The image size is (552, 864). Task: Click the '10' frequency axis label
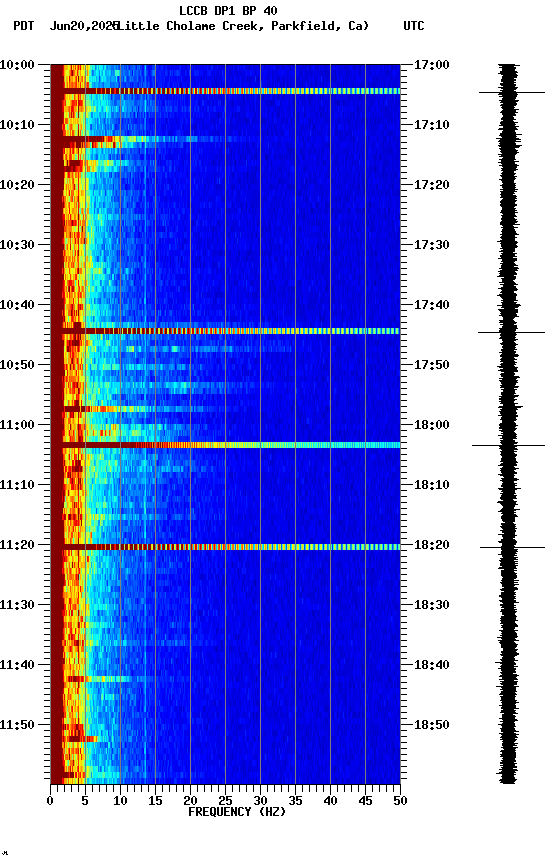coord(120,801)
